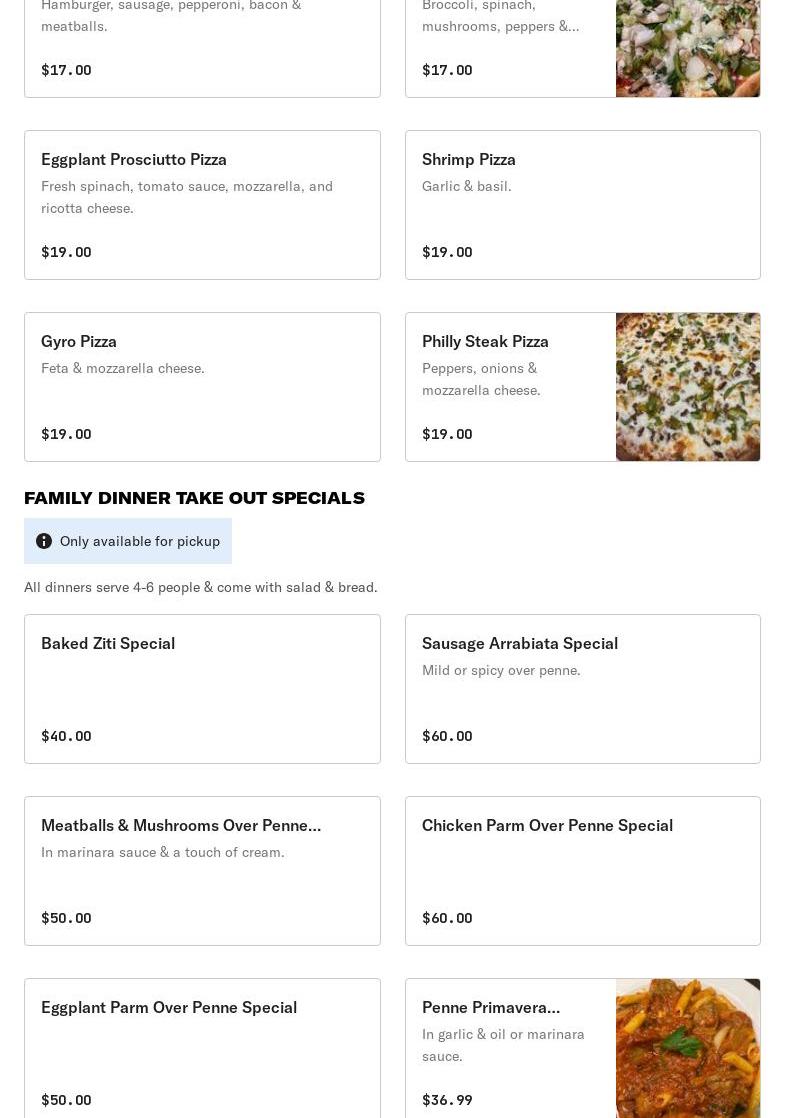Click the $40.00 price on Baked Ziti
785x1118 pixels.
(x=66, y=736)
